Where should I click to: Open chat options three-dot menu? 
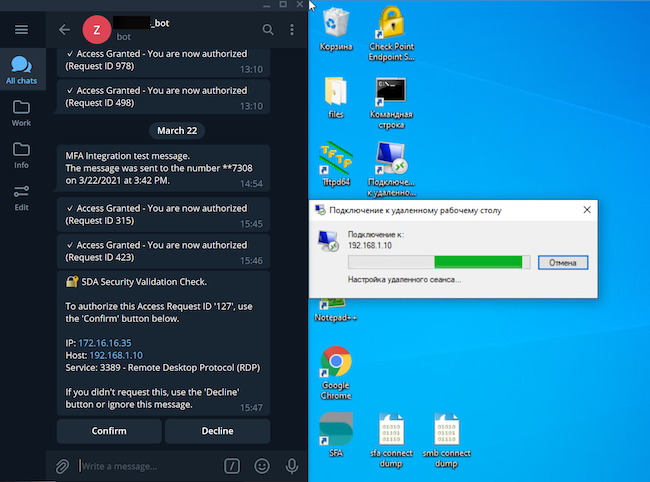pos(292,29)
